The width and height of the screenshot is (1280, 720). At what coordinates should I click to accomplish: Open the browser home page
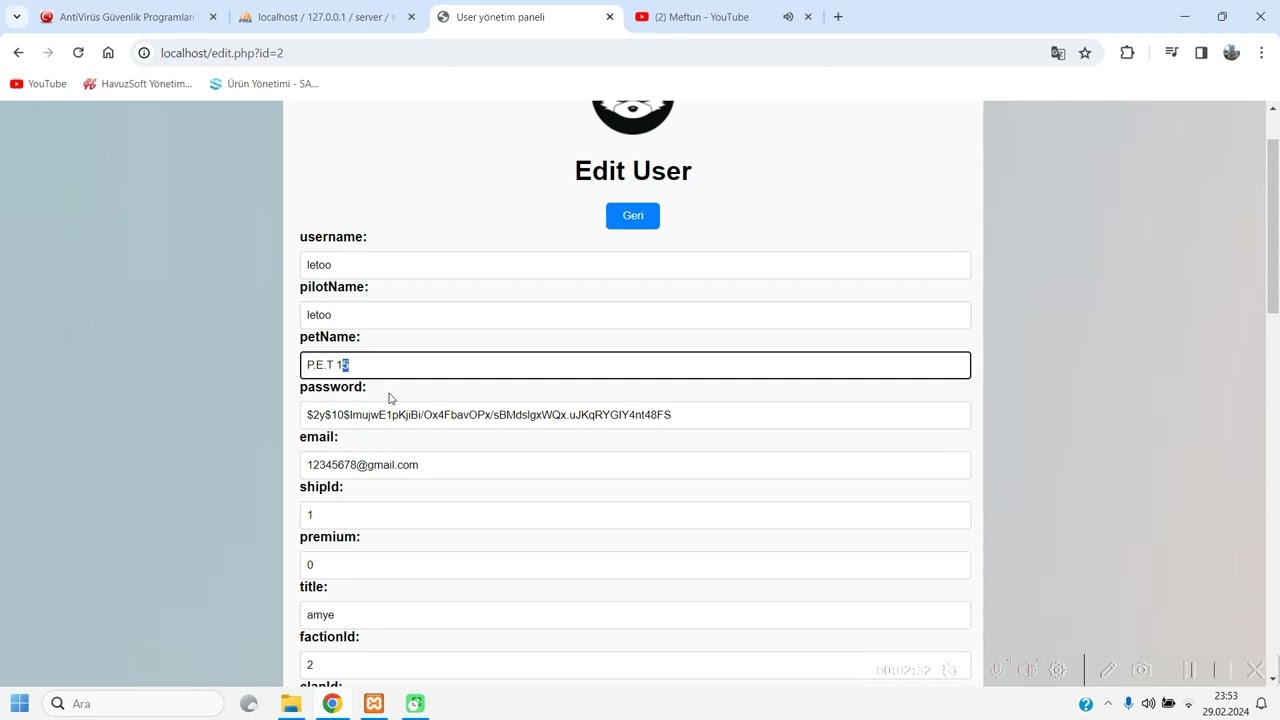[108, 53]
